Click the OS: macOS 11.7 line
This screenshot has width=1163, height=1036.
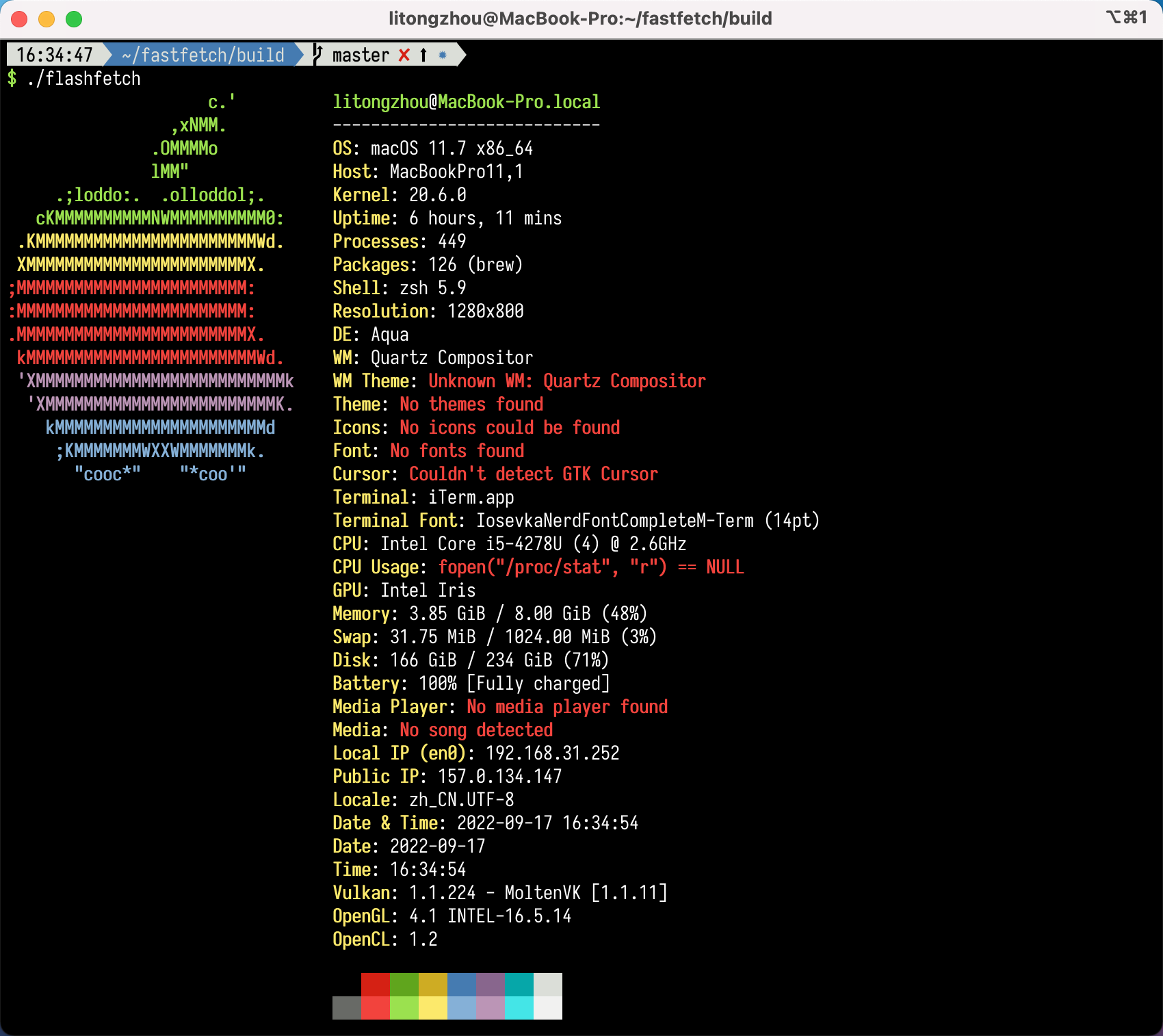click(433, 148)
